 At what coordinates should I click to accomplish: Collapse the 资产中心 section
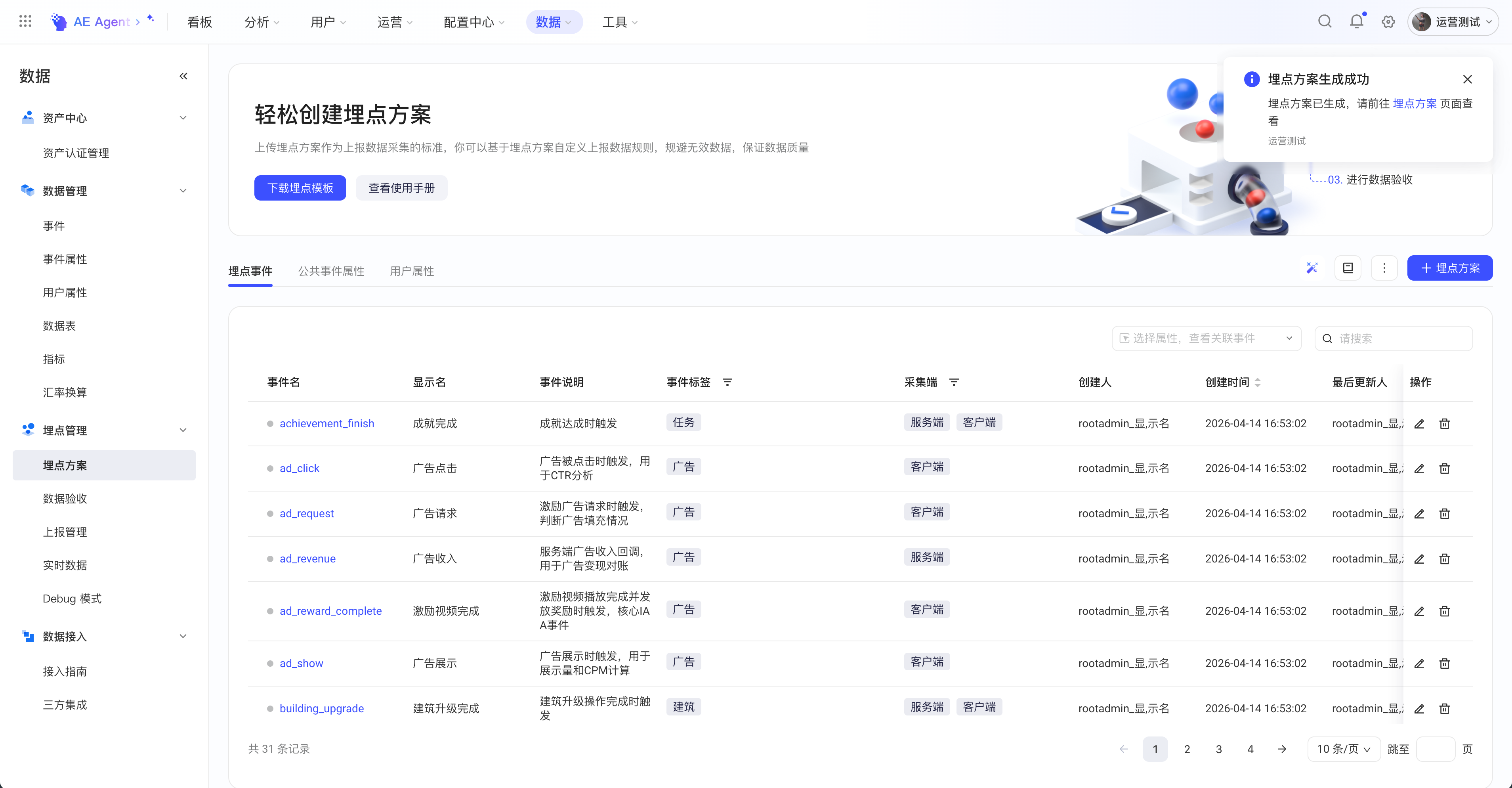click(183, 118)
